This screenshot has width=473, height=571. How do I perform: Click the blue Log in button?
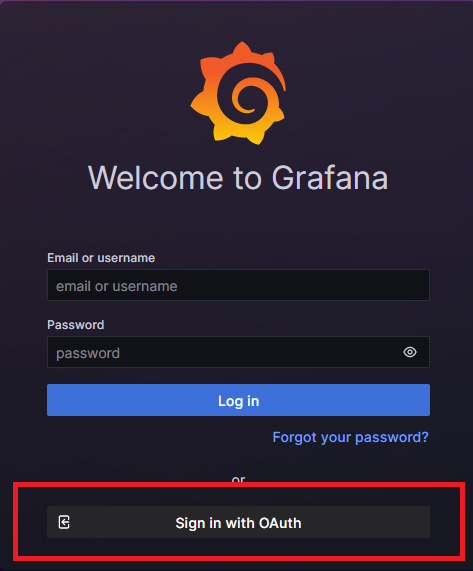tap(238, 400)
